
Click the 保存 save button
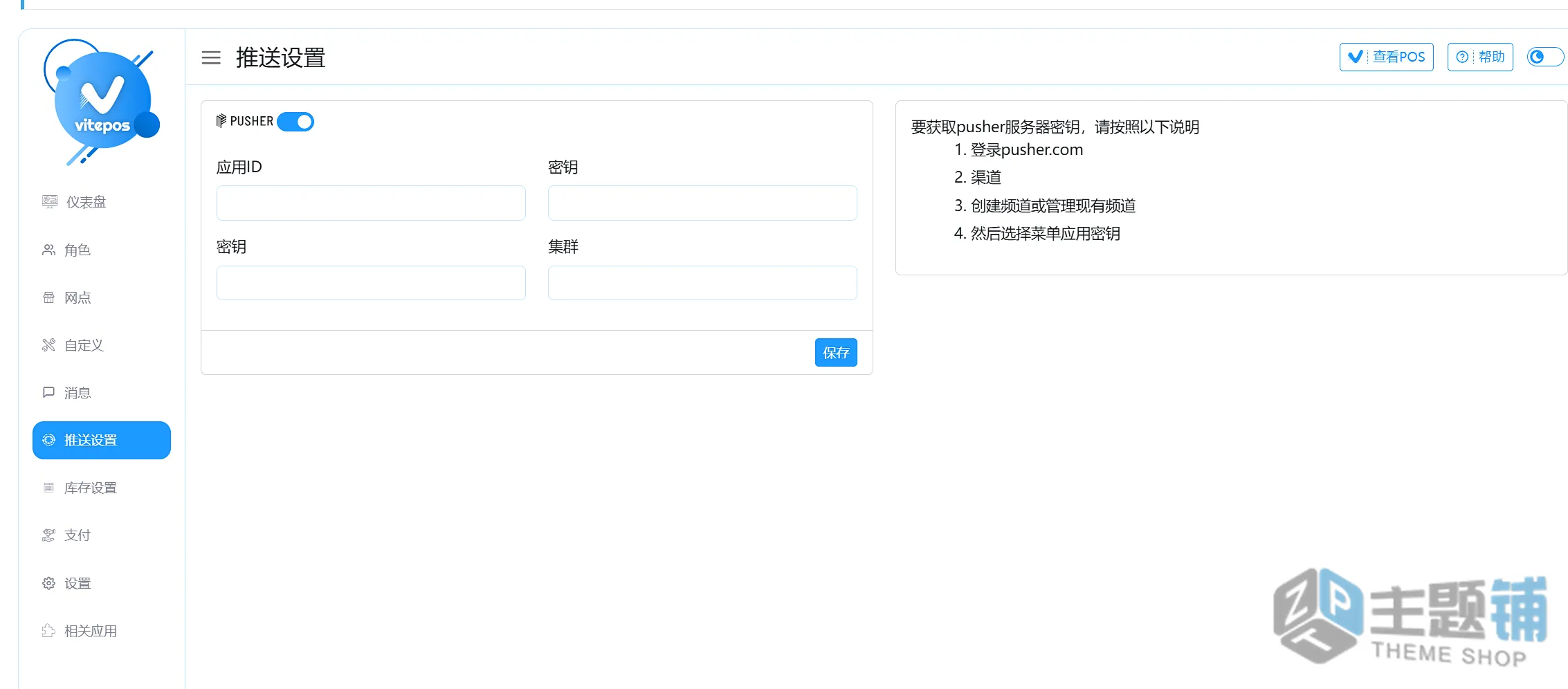click(836, 353)
